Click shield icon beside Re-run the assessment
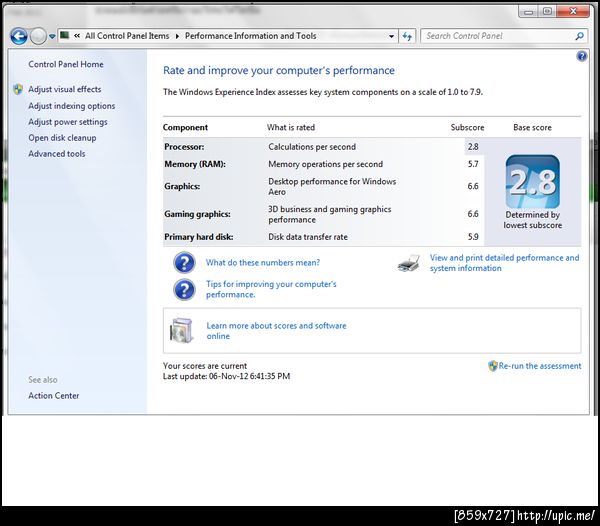The width and height of the screenshot is (600, 526). [492, 366]
